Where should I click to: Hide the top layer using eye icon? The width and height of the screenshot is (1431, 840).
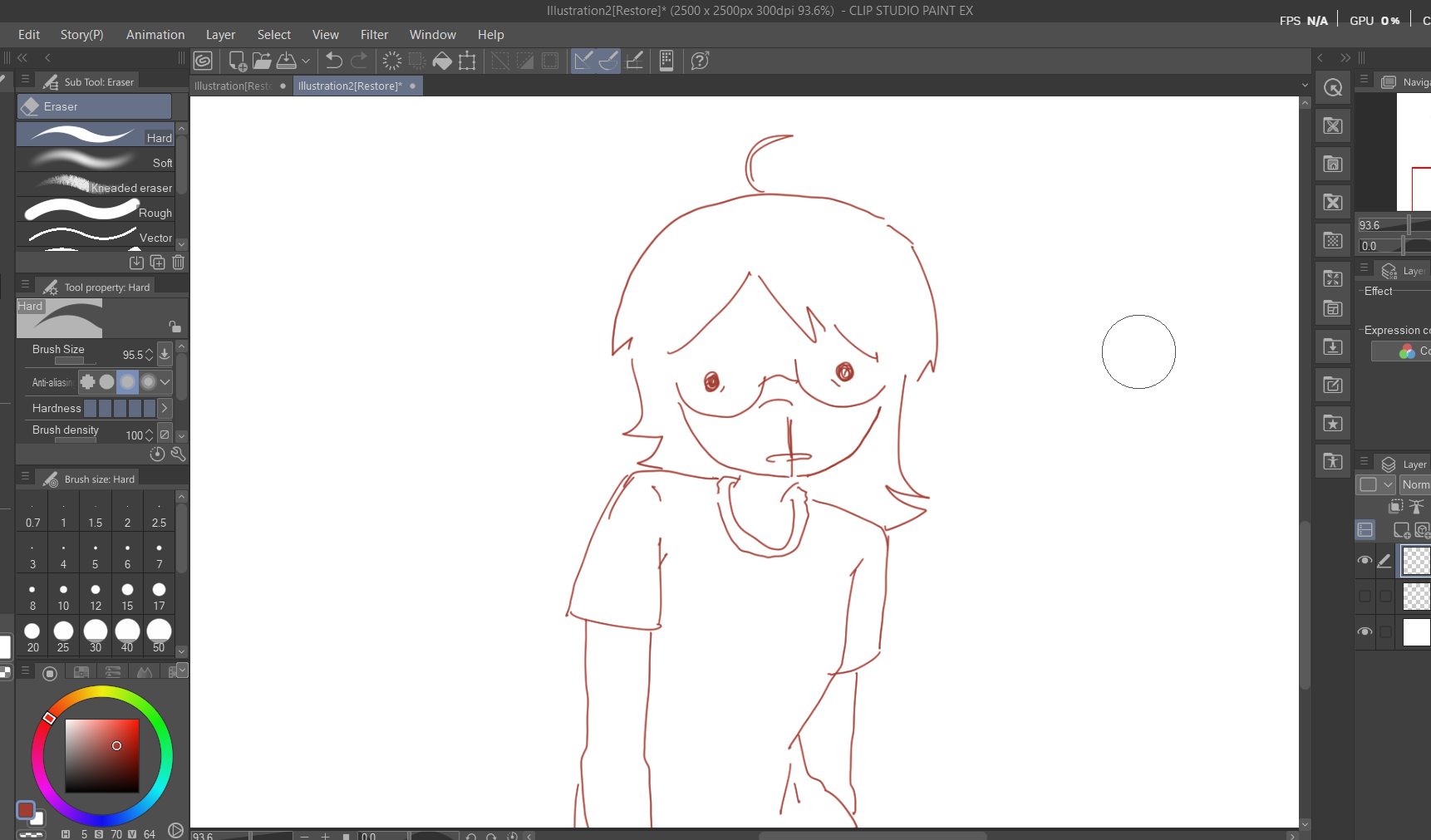click(1365, 560)
